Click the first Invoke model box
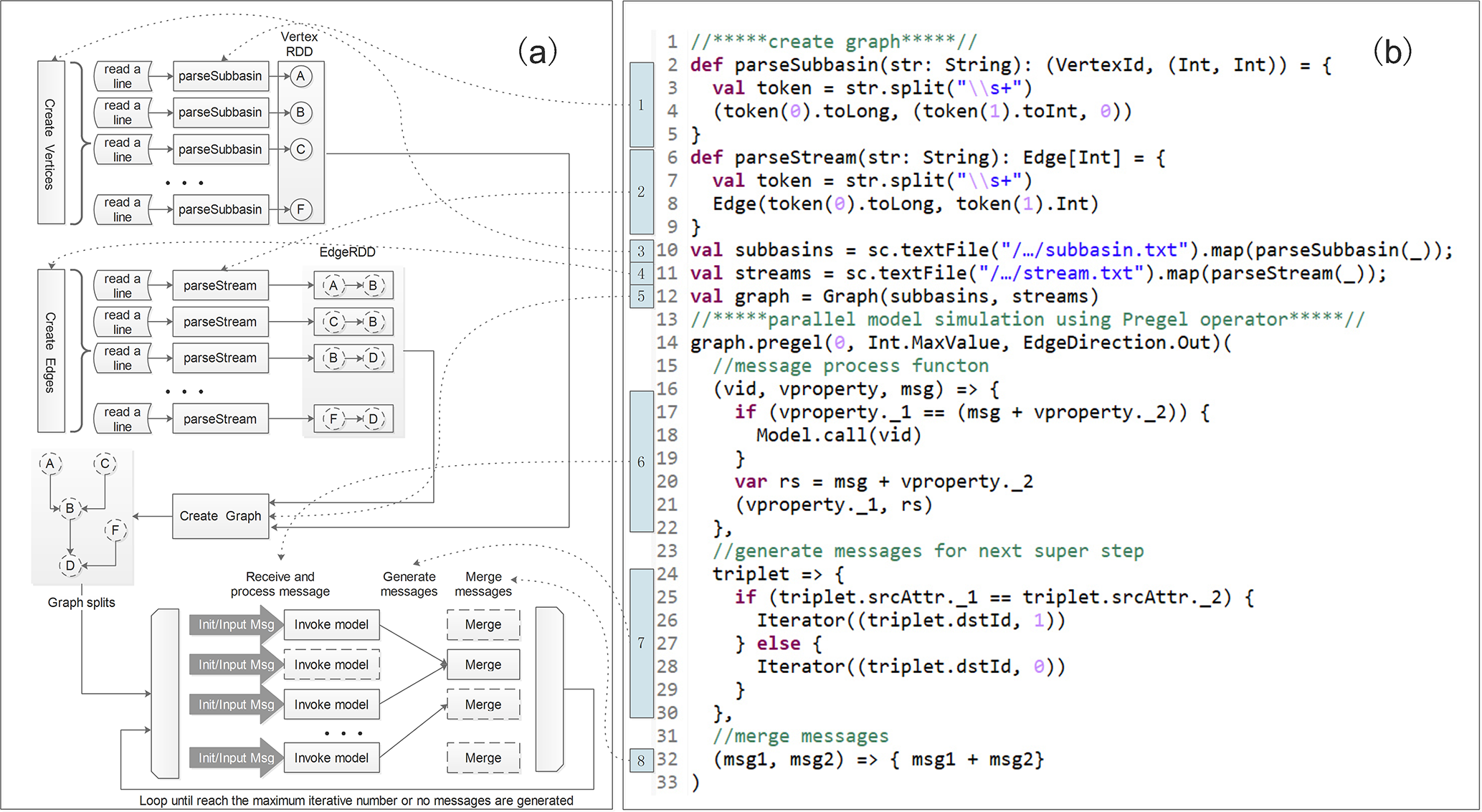Image resolution: width=1482 pixels, height=812 pixels. (x=331, y=625)
